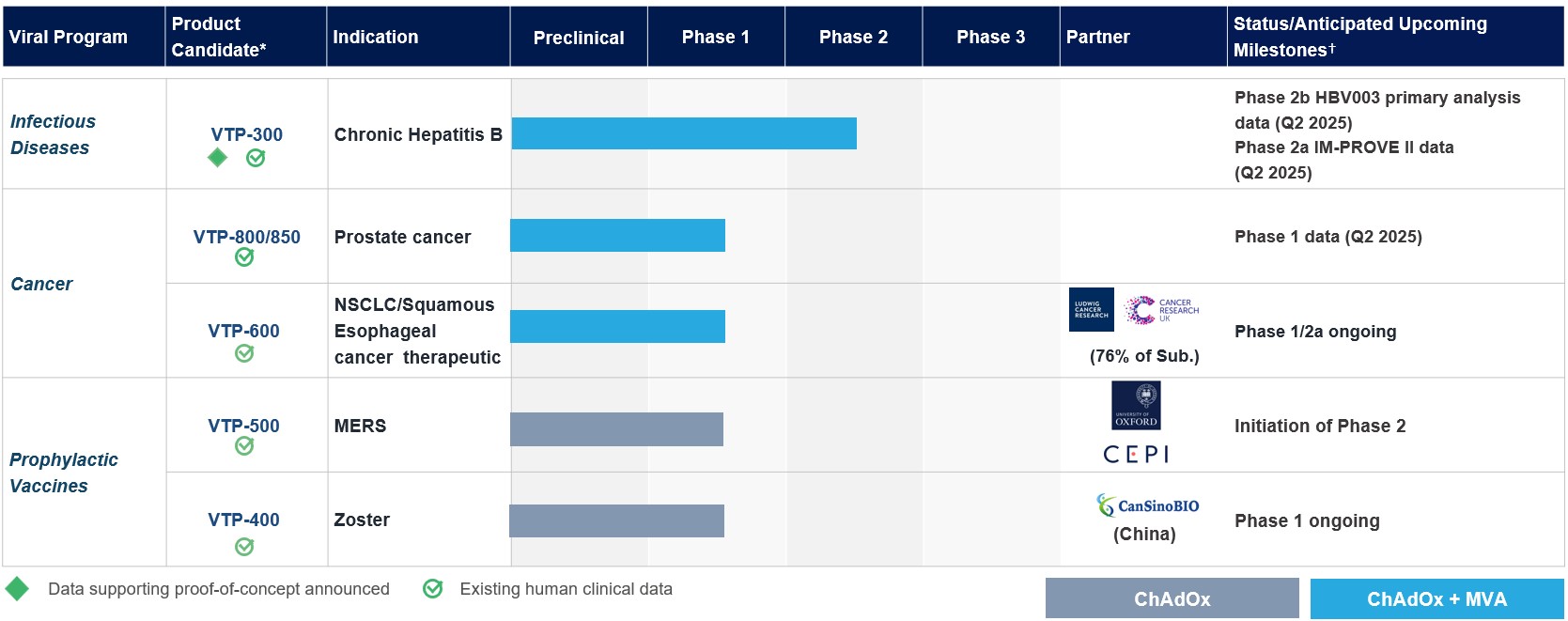This screenshot has height=621, width=1568.
Task: Click the CanSinoBIO partner logo
Action: click(1147, 505)
